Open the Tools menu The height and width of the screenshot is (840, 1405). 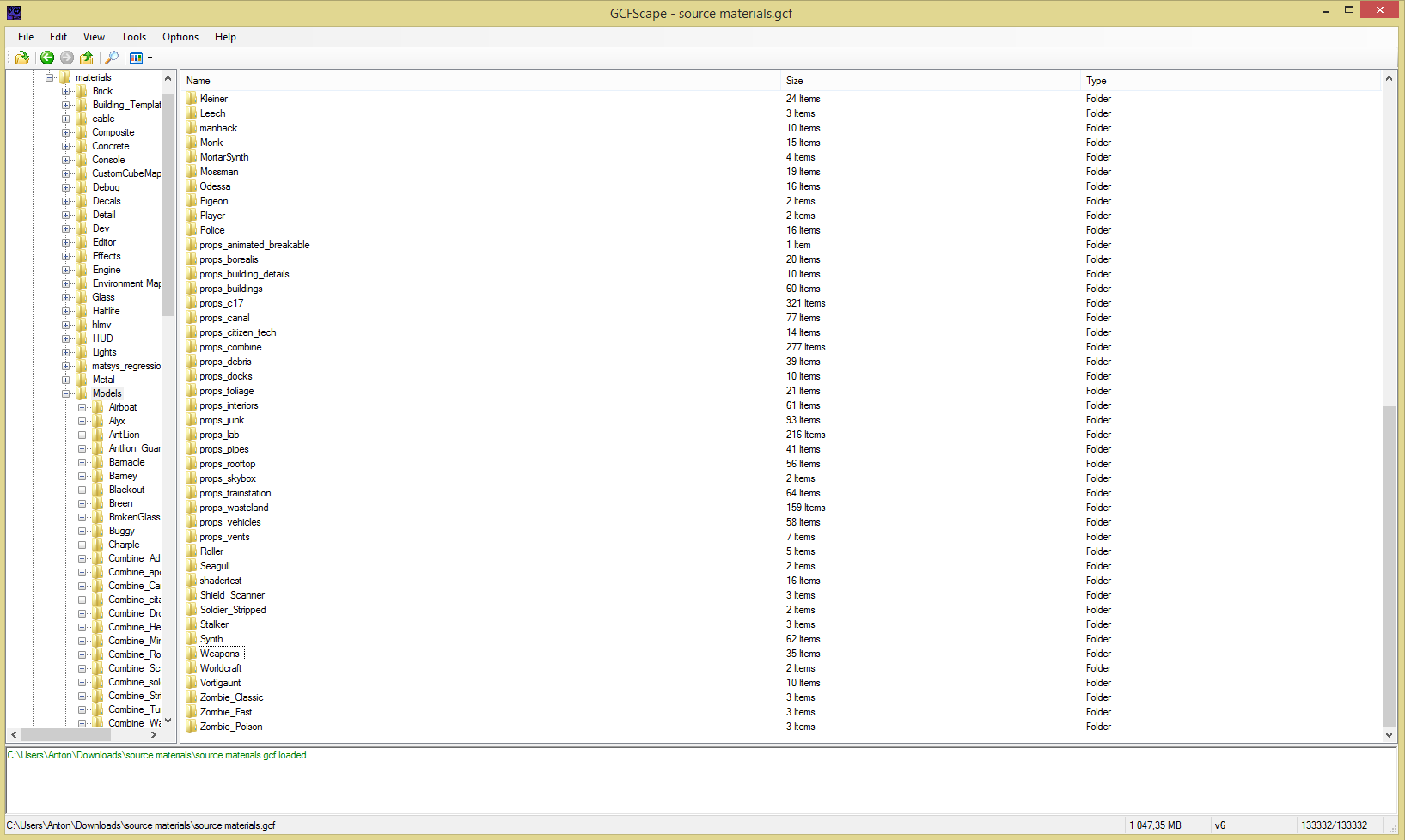point(133,37)
